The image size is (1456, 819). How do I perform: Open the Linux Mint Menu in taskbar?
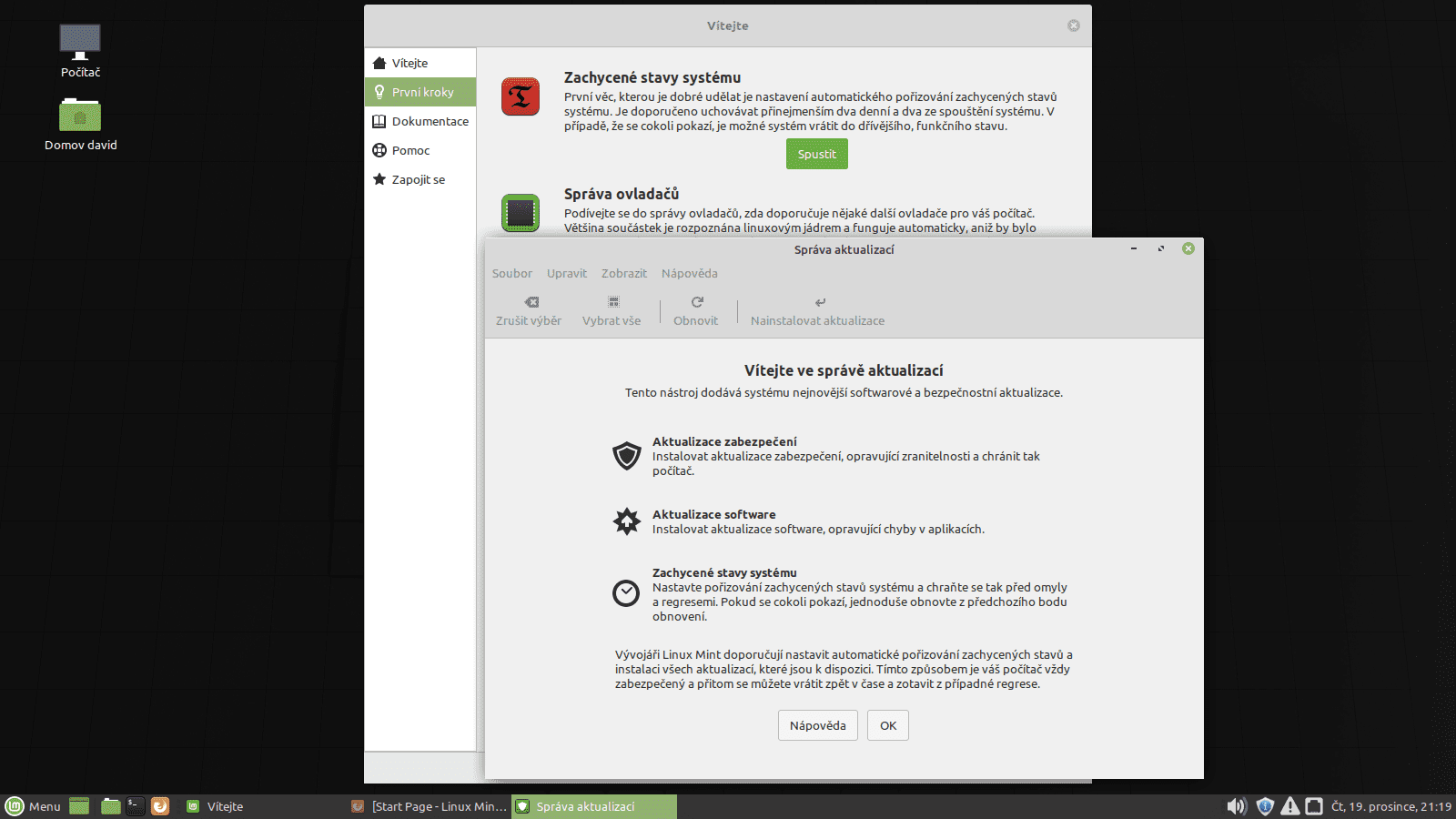(x=34, y=806)
